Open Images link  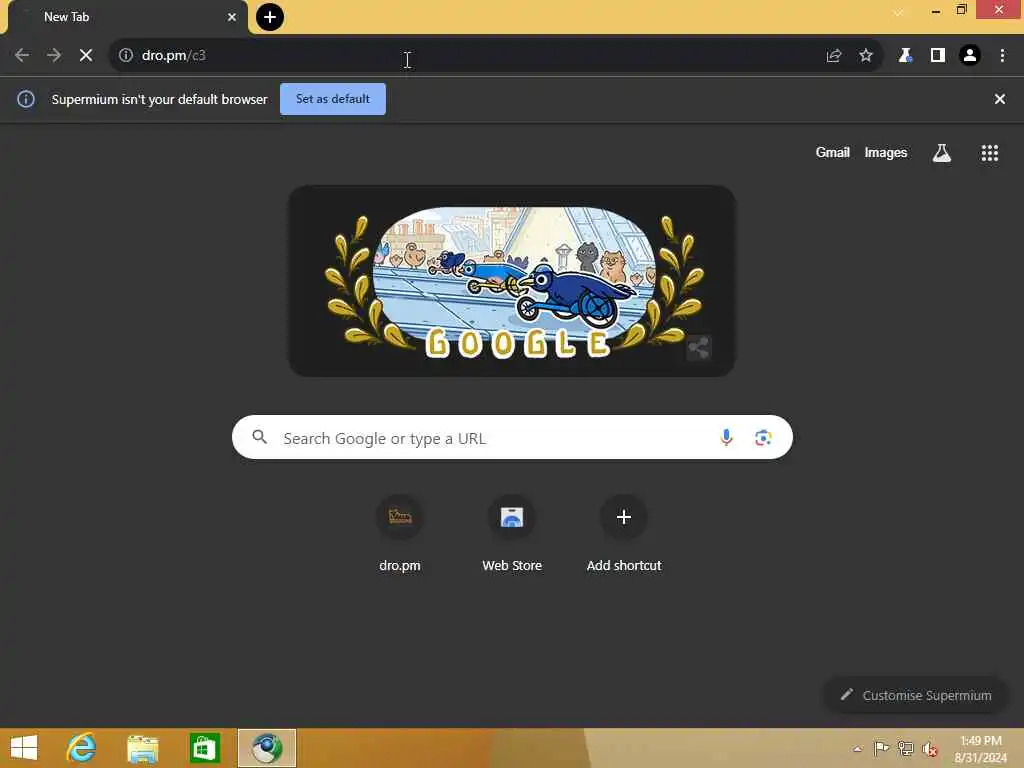click(886, 153)
